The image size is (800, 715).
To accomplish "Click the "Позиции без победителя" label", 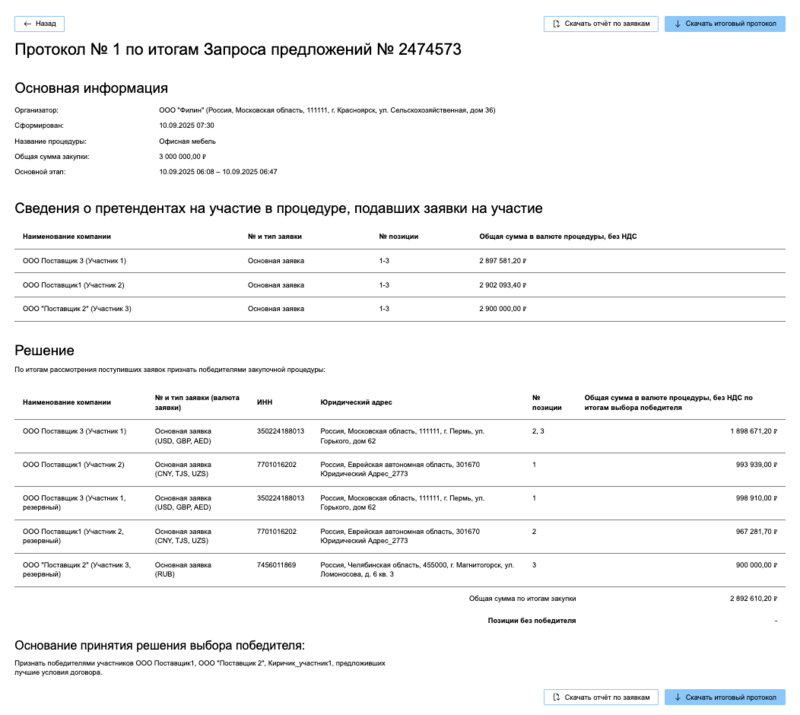I will [531, 620].
